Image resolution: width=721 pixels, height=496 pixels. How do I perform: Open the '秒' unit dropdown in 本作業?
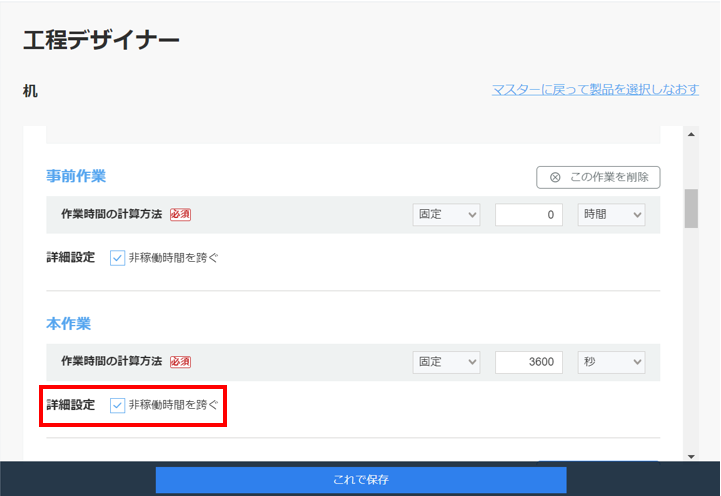pyautogui.click(x=611, y=362)
